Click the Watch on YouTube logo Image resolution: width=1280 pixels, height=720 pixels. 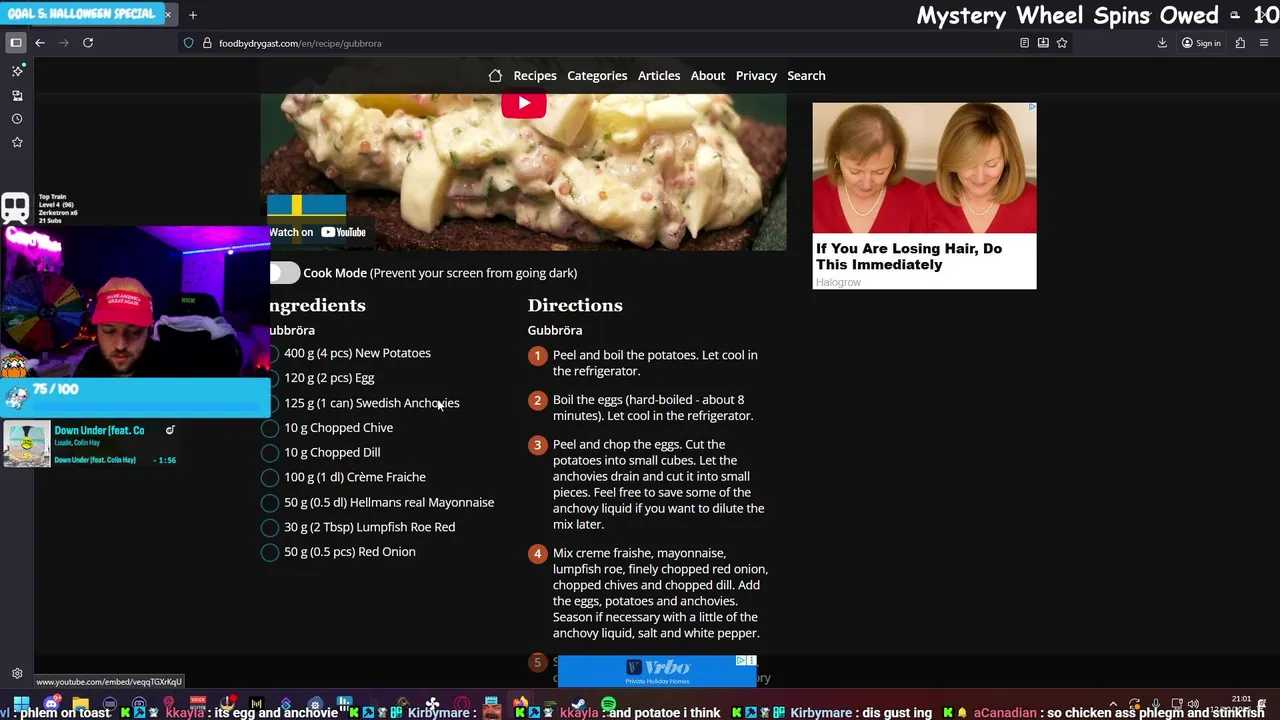(343, 232)
